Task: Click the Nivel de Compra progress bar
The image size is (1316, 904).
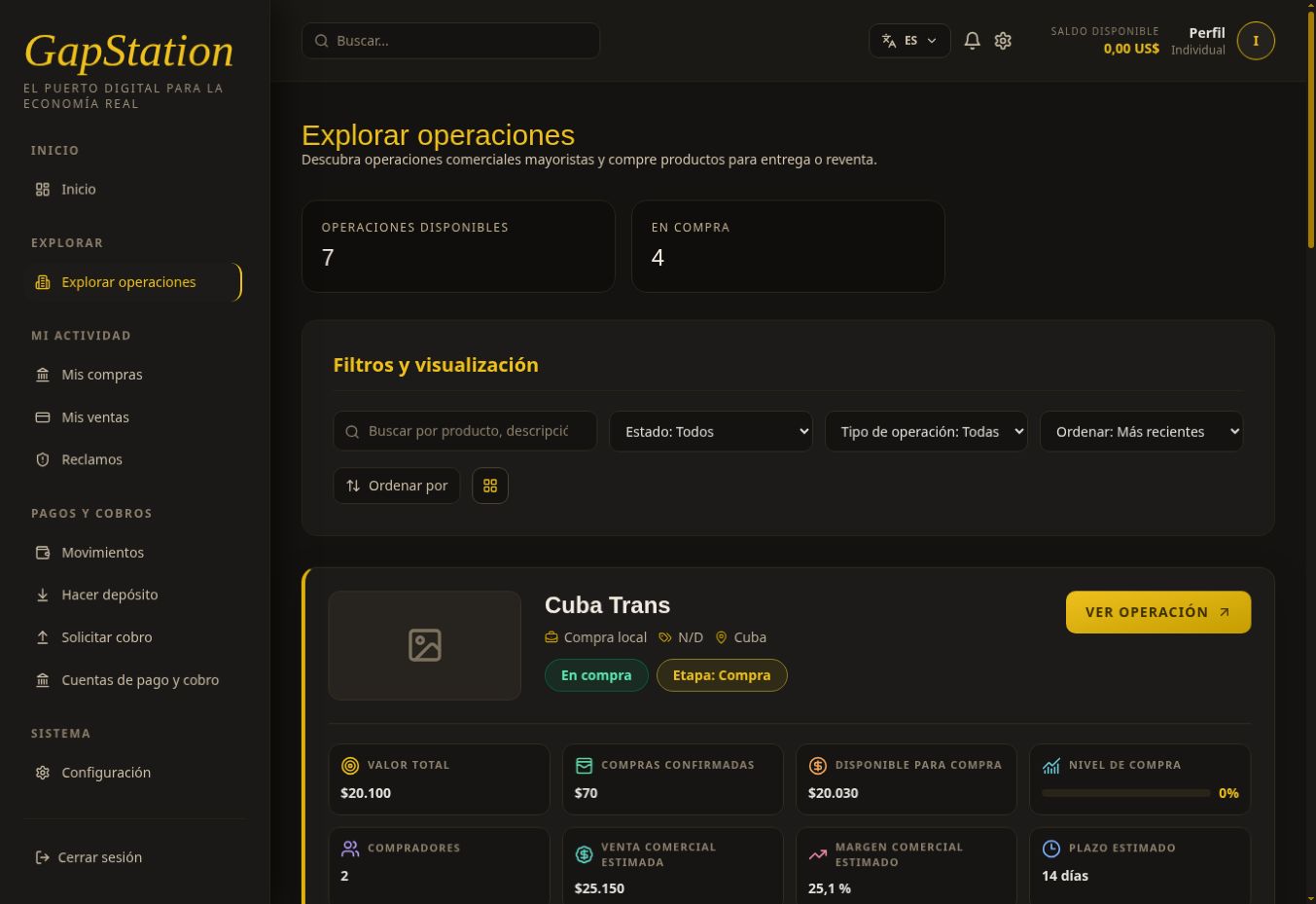Action: [1126, 793]
